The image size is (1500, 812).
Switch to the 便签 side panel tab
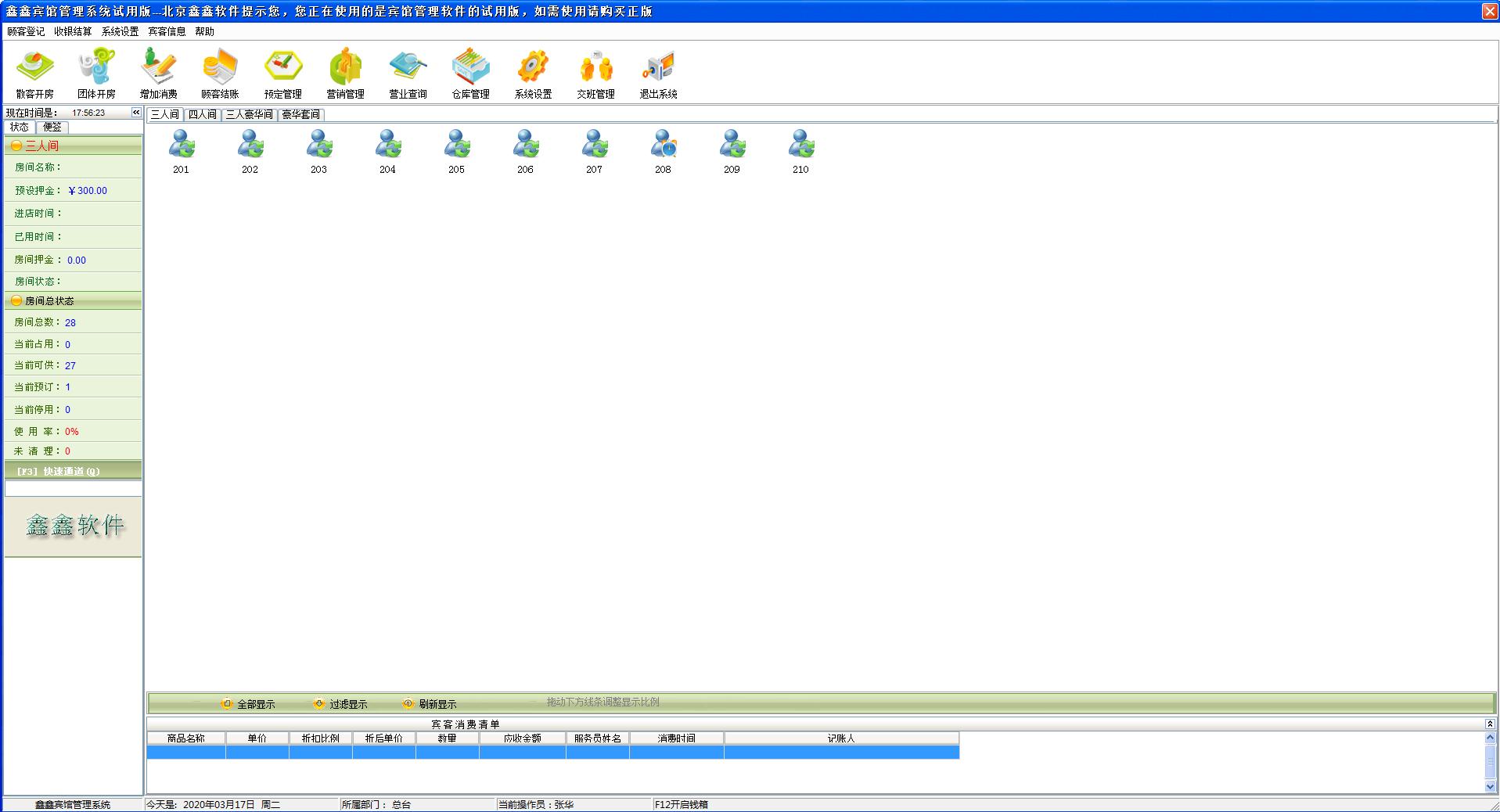(52, 127)
